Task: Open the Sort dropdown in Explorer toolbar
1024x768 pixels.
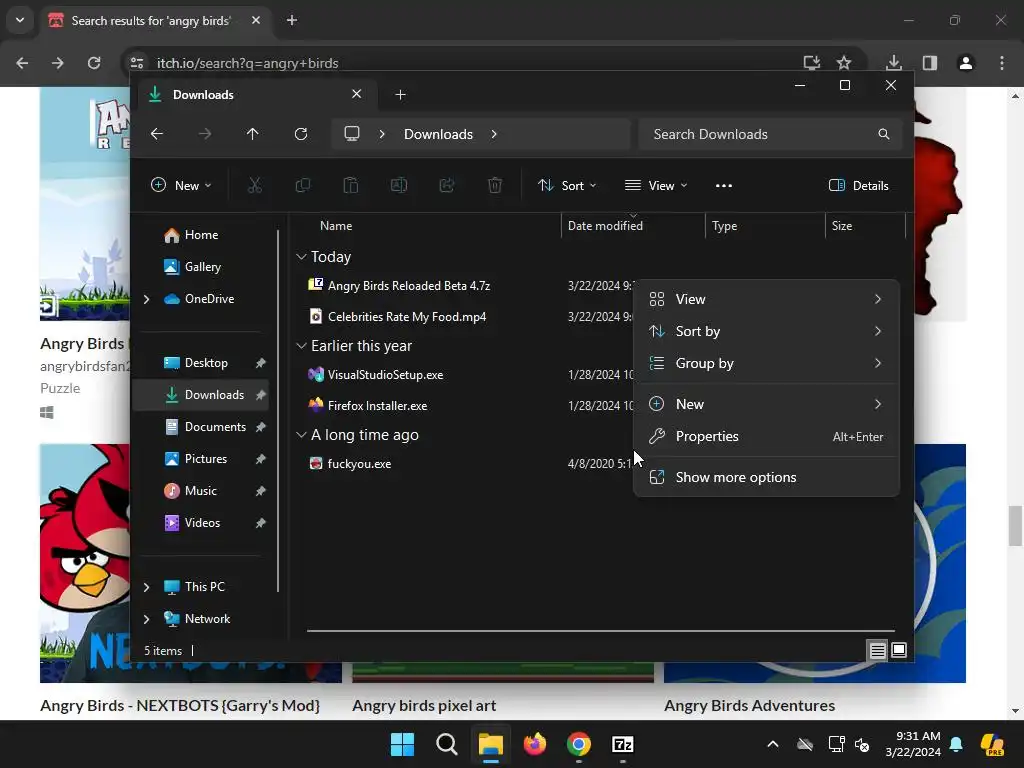Action: pos(567,185)
